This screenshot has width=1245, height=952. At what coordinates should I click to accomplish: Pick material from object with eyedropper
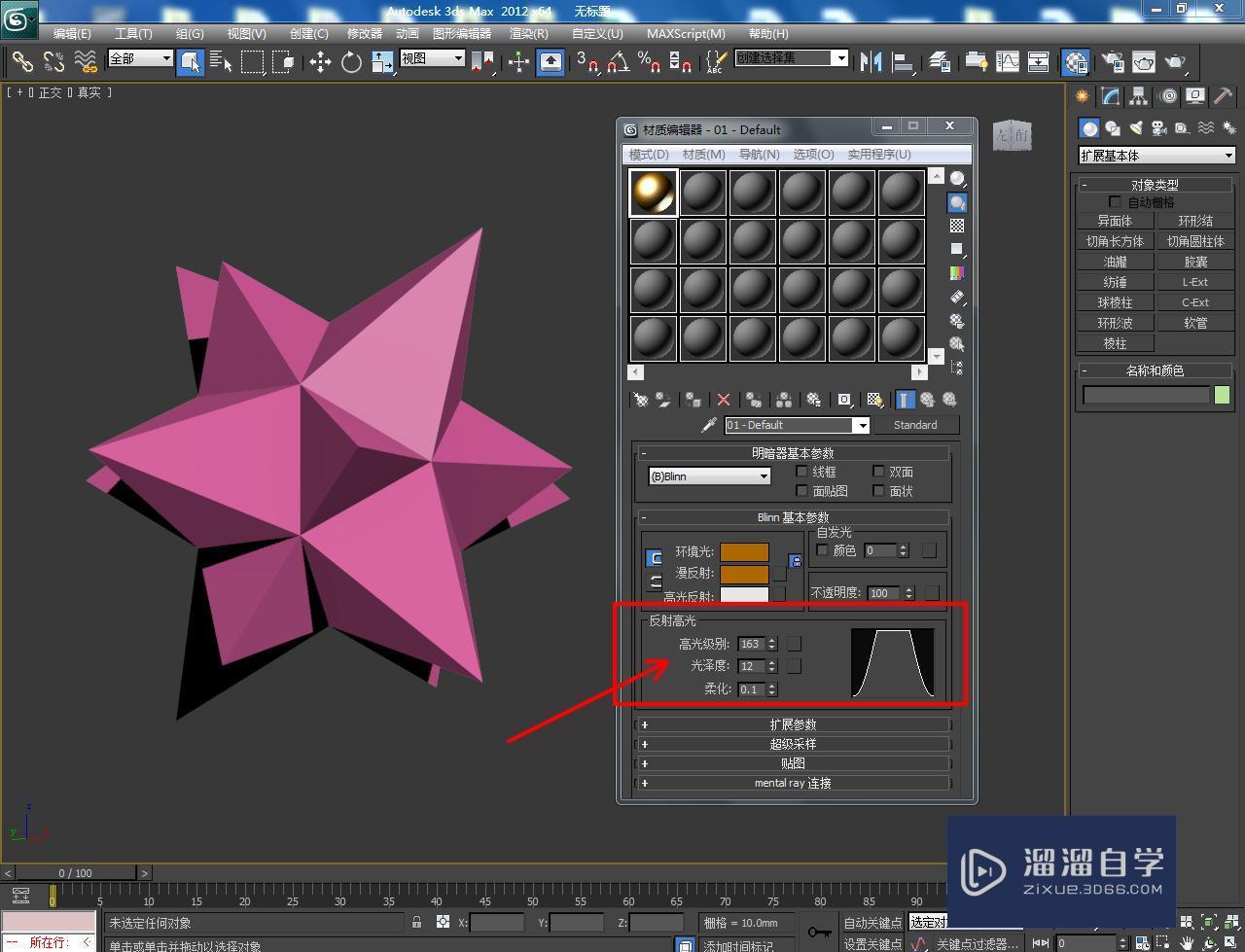click(x=709, y=425)
